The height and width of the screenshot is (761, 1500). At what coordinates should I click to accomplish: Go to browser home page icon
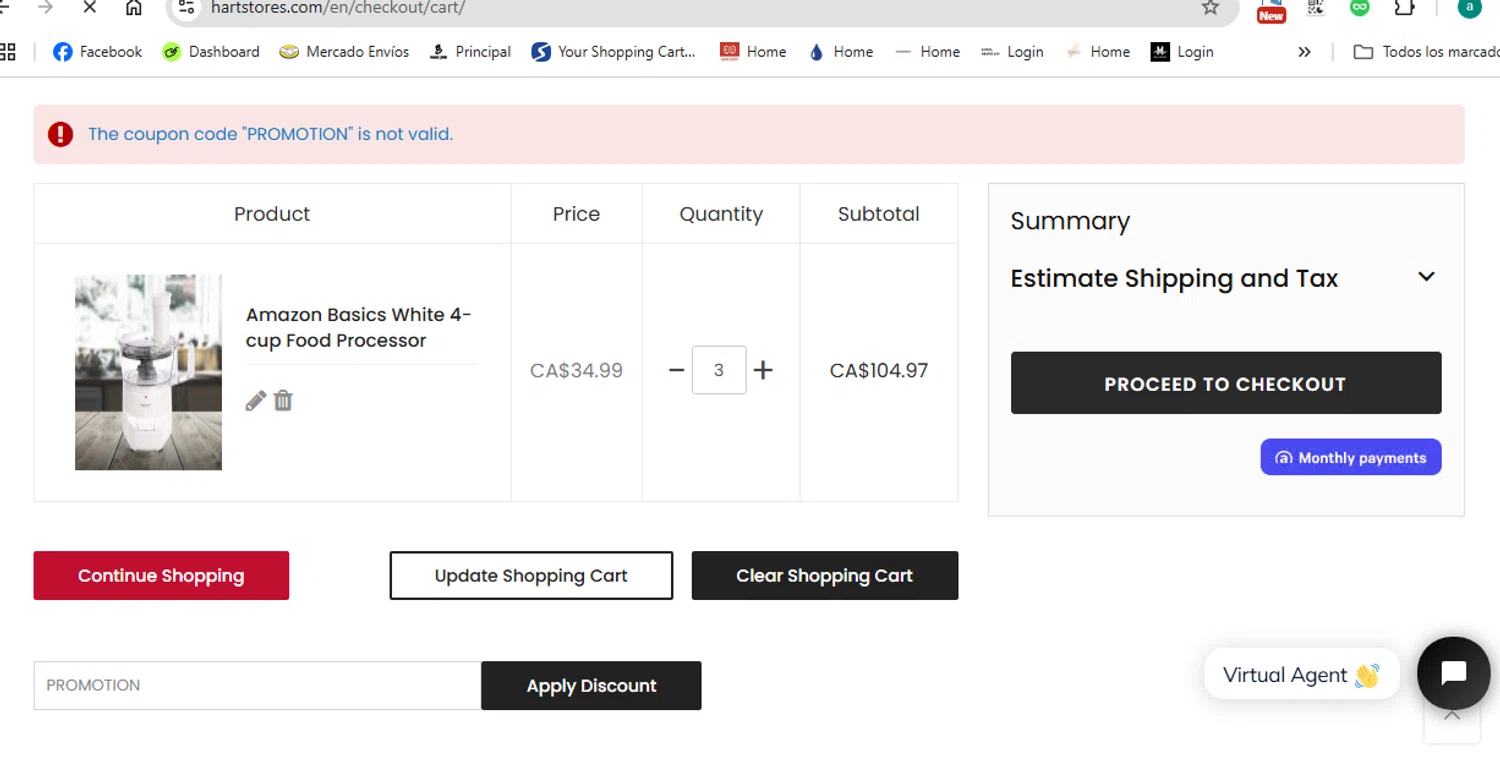pos(134,8)
